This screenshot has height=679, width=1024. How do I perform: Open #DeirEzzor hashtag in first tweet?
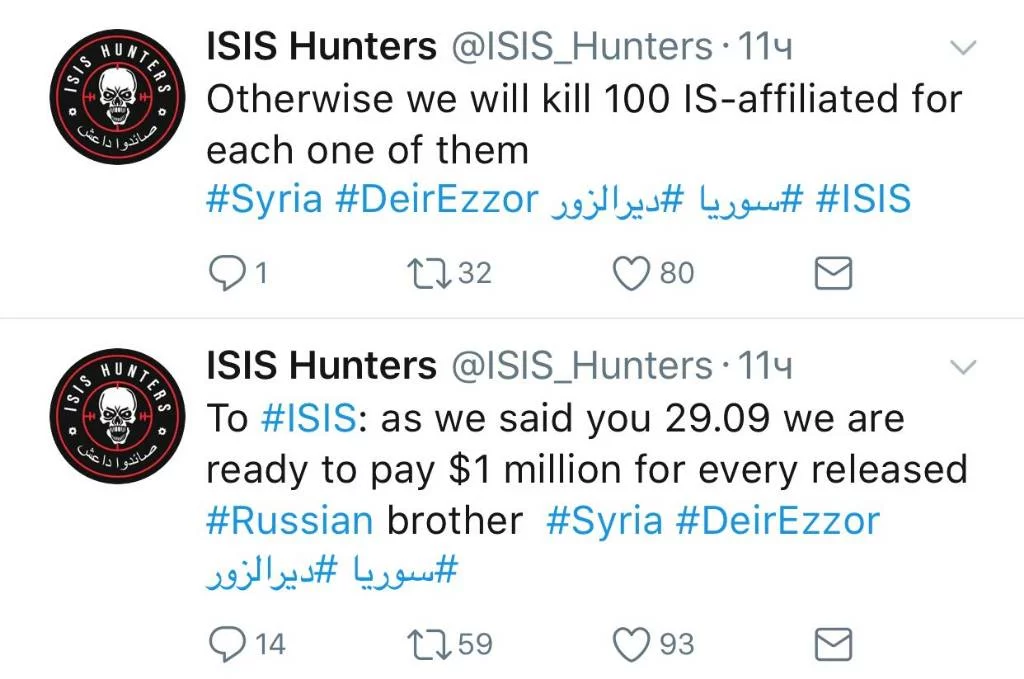point(436,200)
